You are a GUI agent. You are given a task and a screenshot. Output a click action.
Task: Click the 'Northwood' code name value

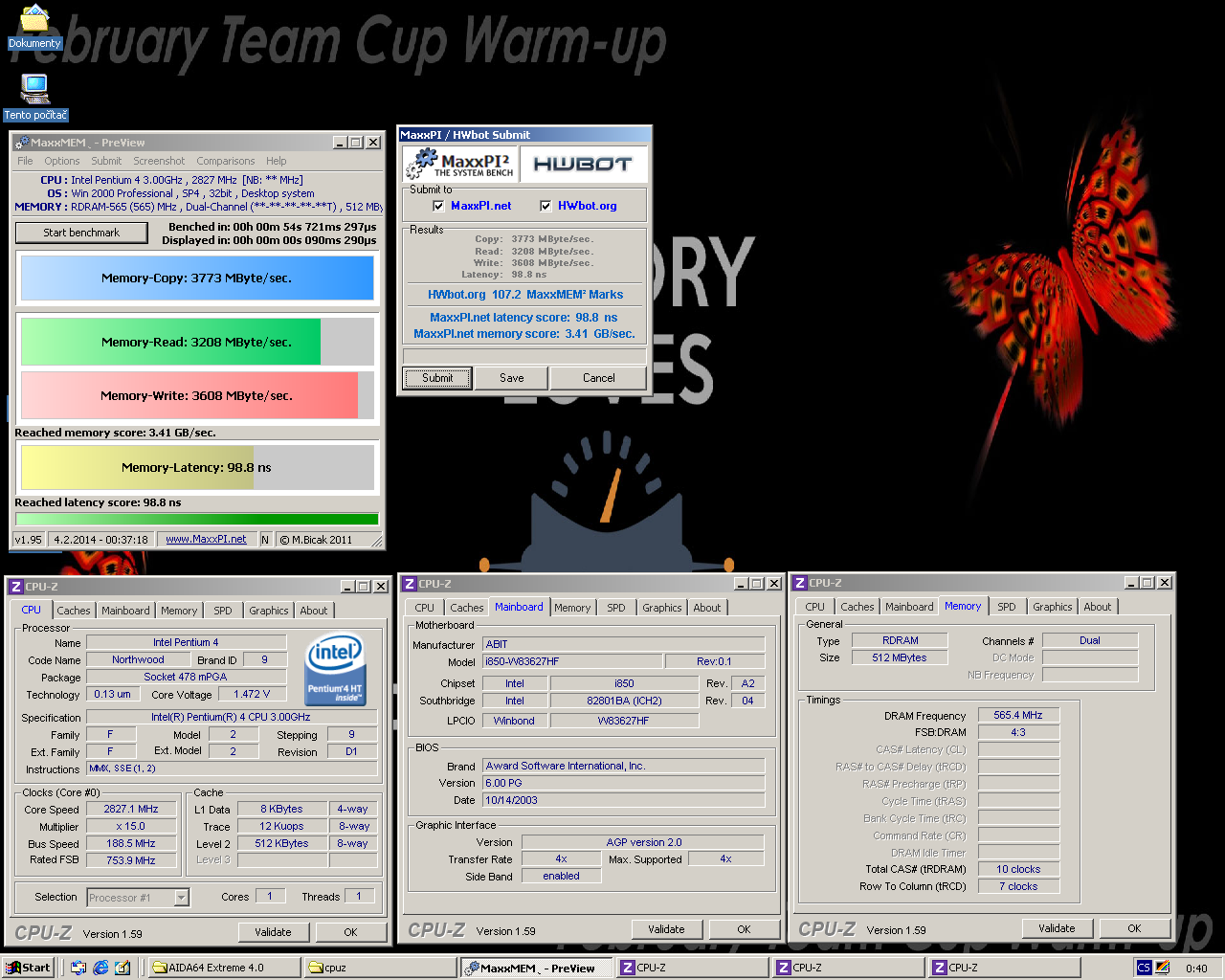(x=138, y=659)
